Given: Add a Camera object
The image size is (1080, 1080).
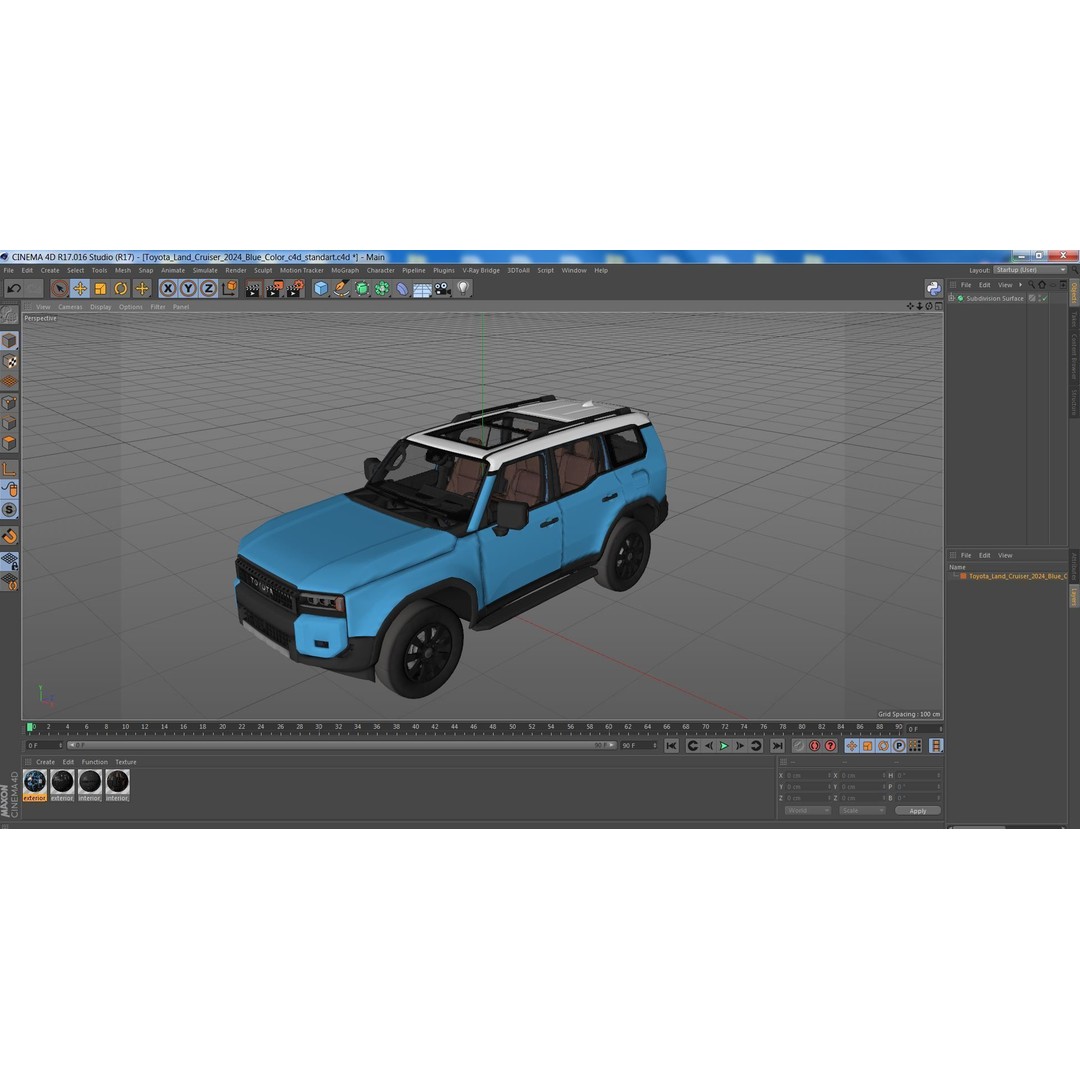Looking at the screenshot, I should coord(442,289).
